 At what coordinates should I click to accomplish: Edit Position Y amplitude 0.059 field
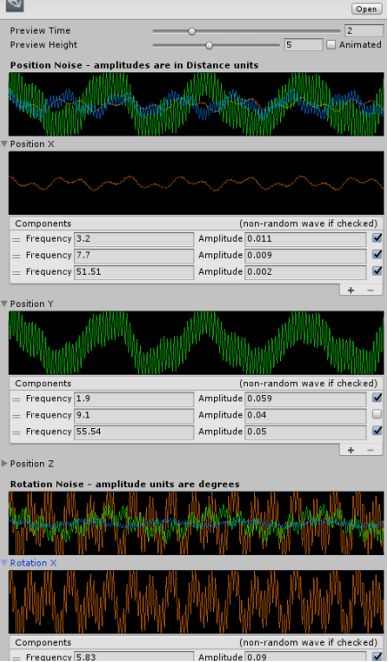coord(305,399)
